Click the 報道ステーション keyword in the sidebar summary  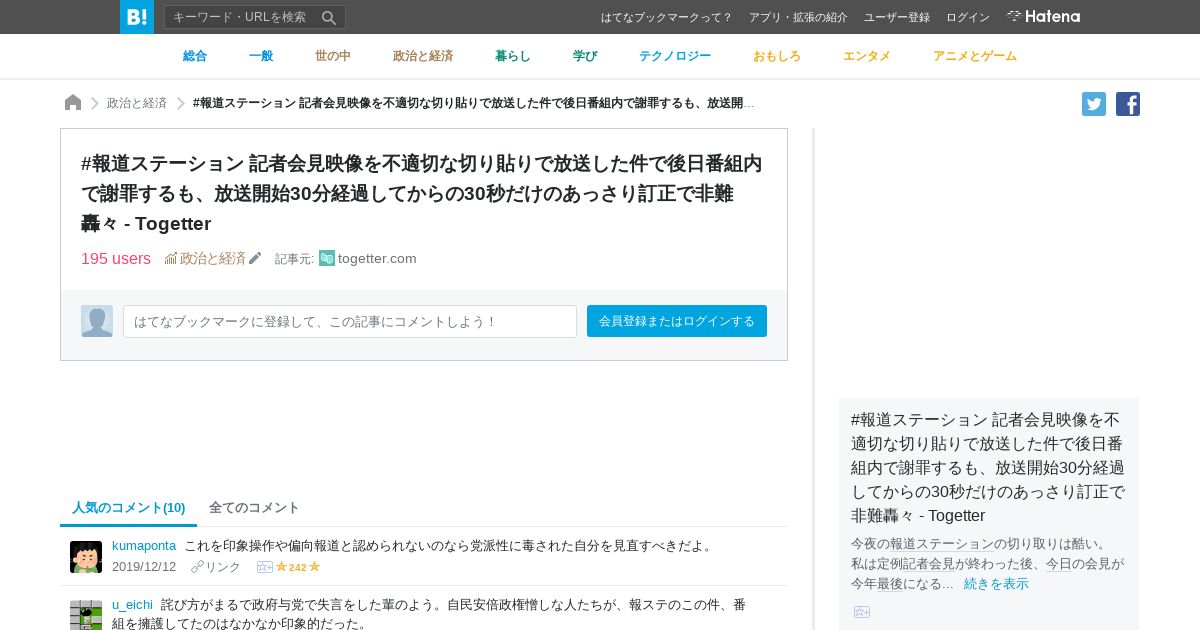[942, 543]
